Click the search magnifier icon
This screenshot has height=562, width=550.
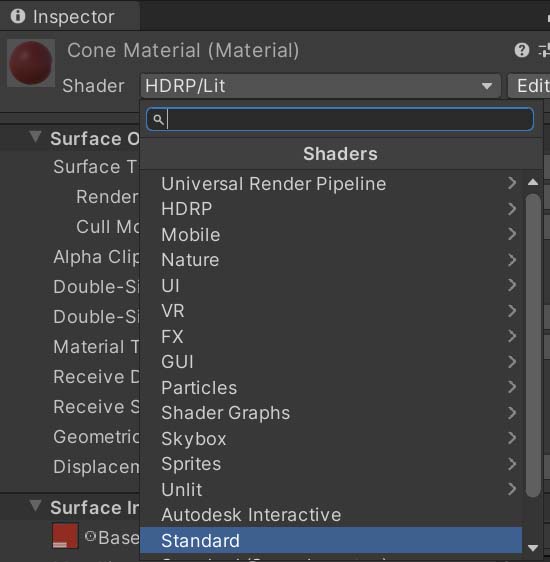158,119
